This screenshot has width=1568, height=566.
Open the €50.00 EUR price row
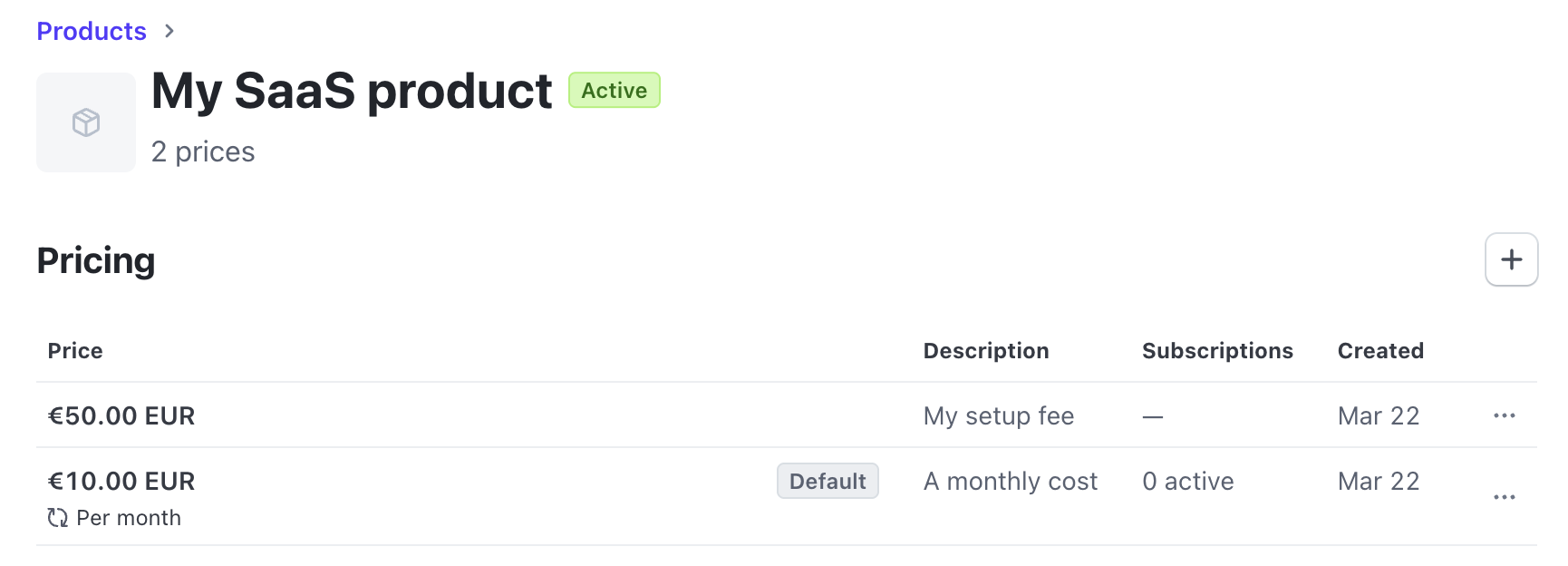(x=121, y=416)
